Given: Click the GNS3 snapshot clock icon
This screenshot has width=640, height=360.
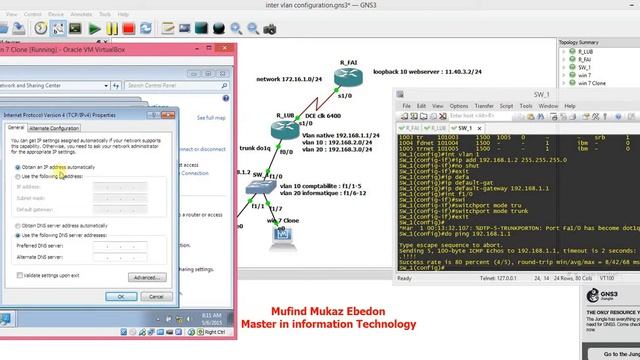Looking at the screenshot, I should click(40, 28).
